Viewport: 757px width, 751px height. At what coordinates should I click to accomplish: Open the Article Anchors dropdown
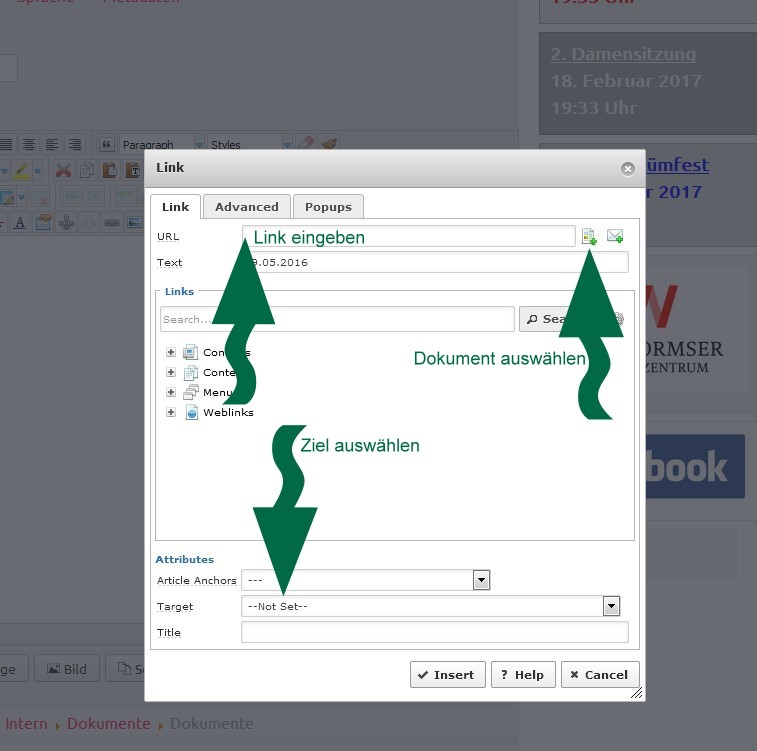coord(481,580)
